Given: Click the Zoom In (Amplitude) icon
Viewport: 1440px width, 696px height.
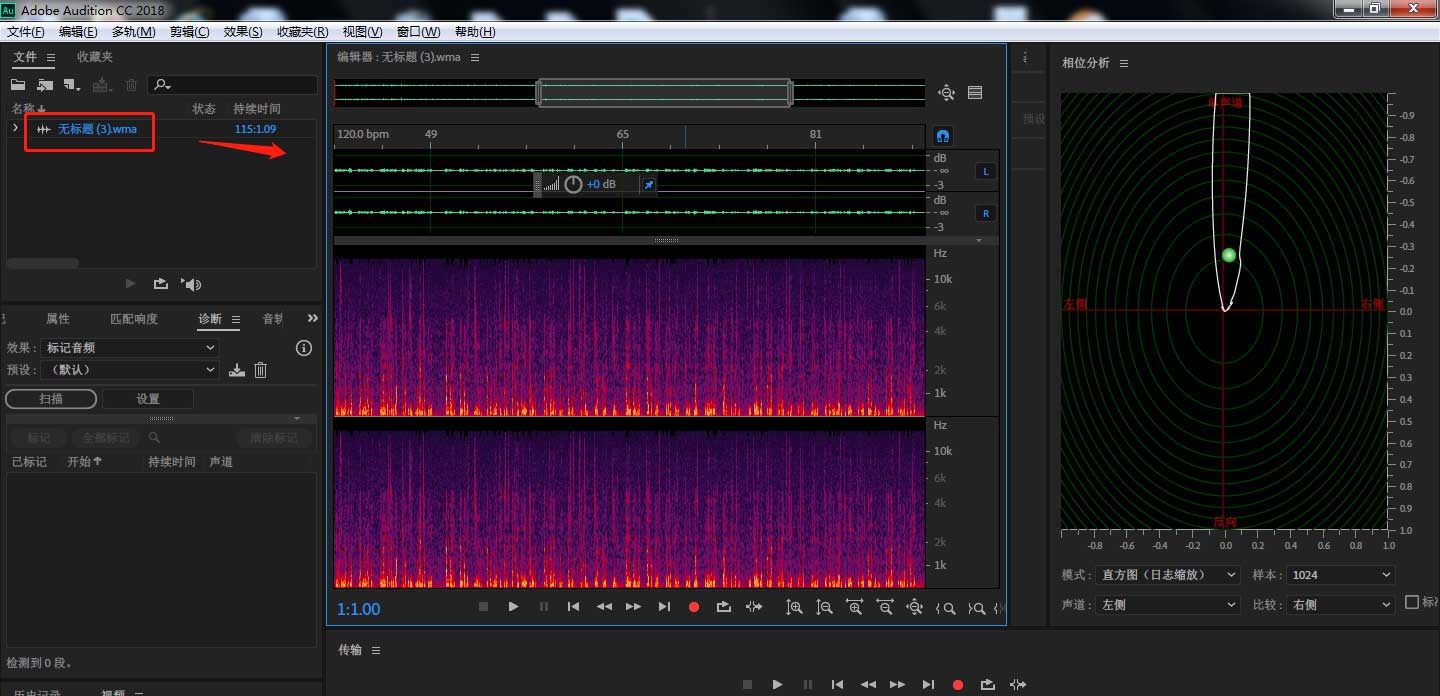Looking at the screenshot, I should pos(794,607).
